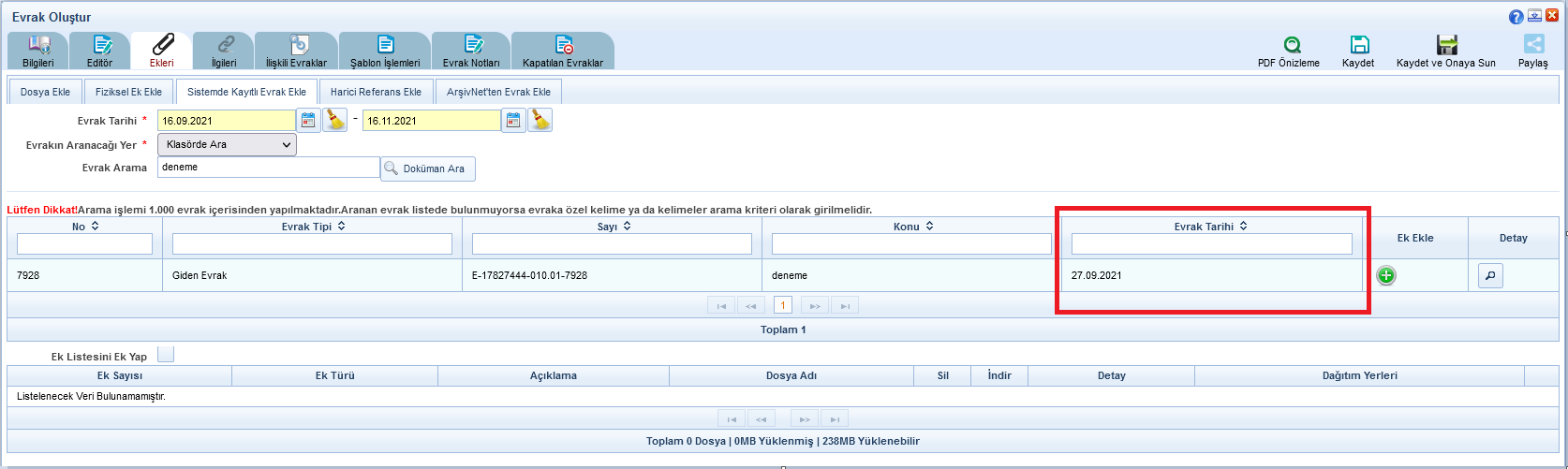Switch to the Editör tab
1568x469 pixels.
100,51
